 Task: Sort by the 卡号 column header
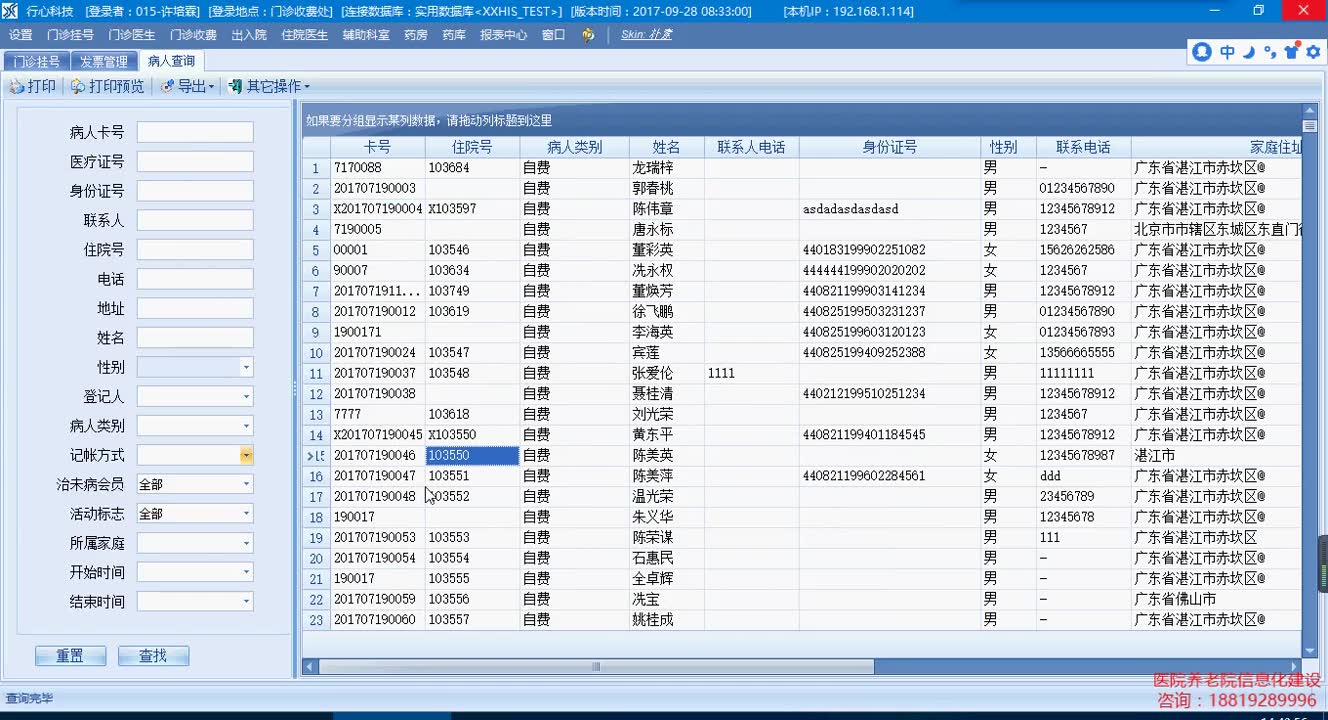377,147
